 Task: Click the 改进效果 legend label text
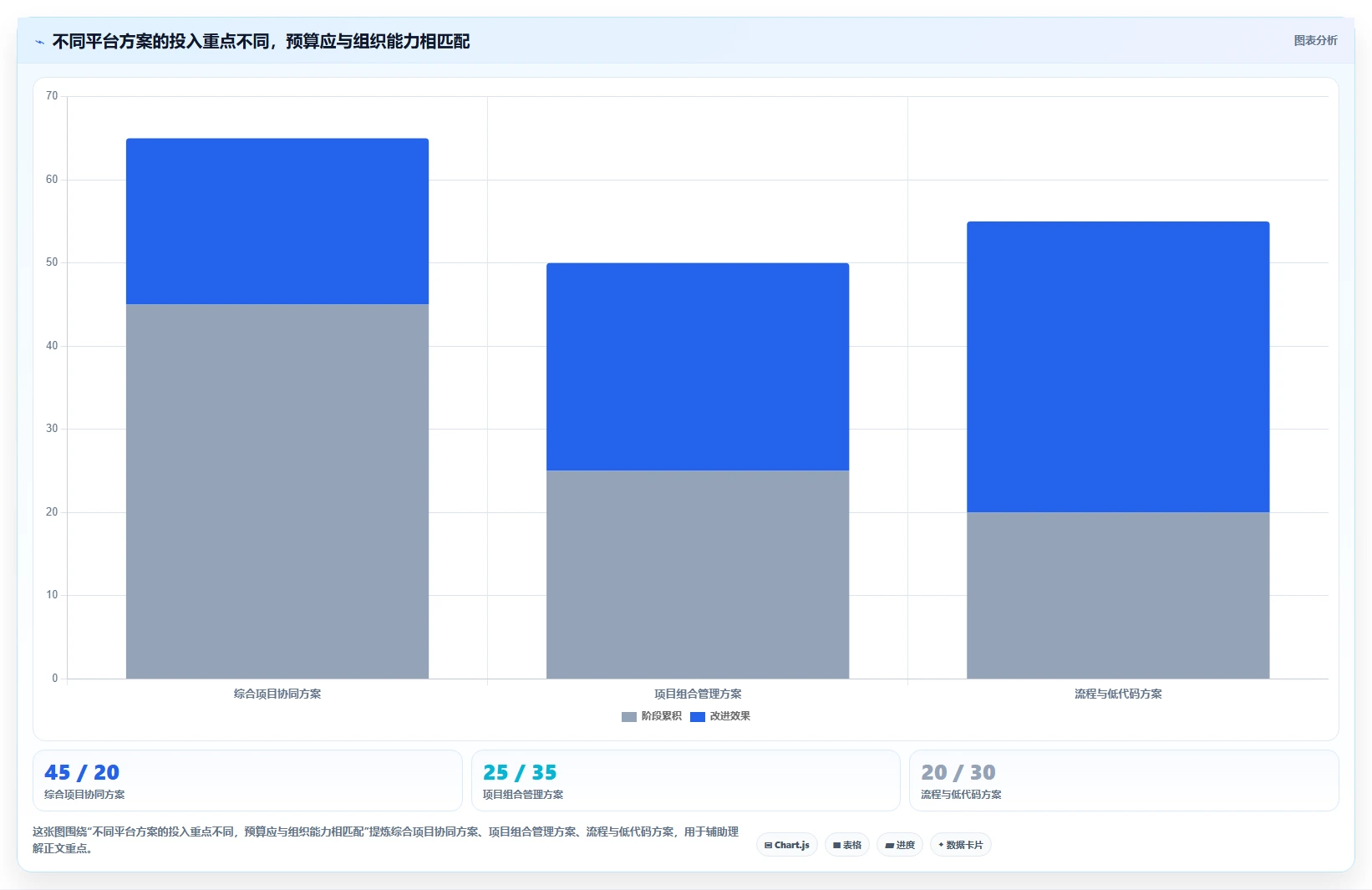[729, 716]
